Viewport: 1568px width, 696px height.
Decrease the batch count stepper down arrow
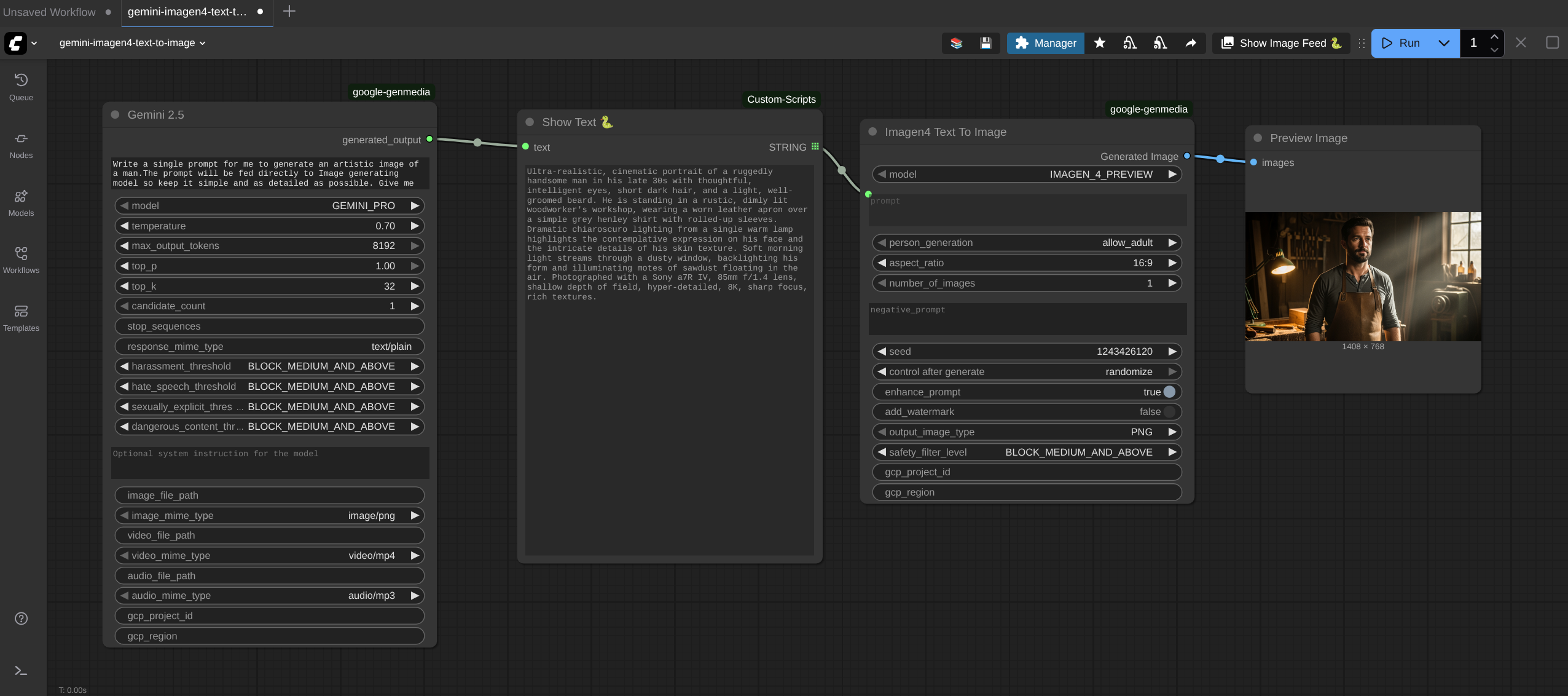(x=1494, y=50)
